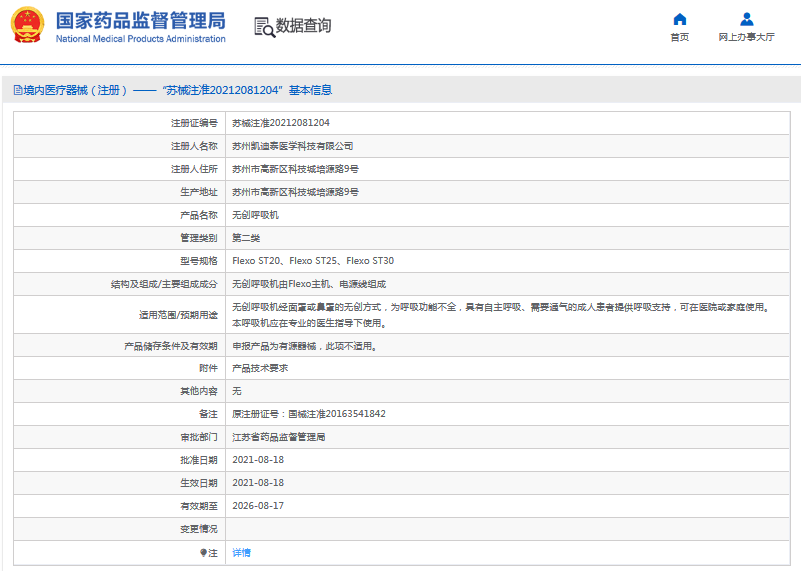Viewport: 801px width, 571px height.
Task: Click 第二类 management category value
Action: [x=246, y=238]
